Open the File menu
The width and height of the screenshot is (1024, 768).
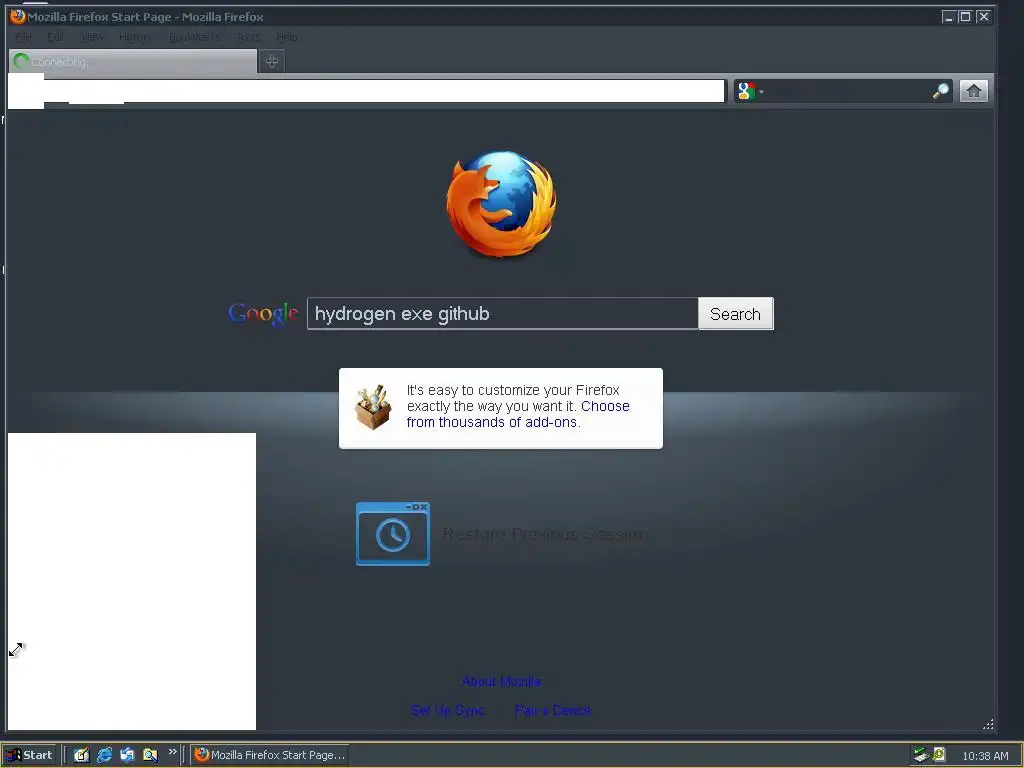(x=24, y=37)
